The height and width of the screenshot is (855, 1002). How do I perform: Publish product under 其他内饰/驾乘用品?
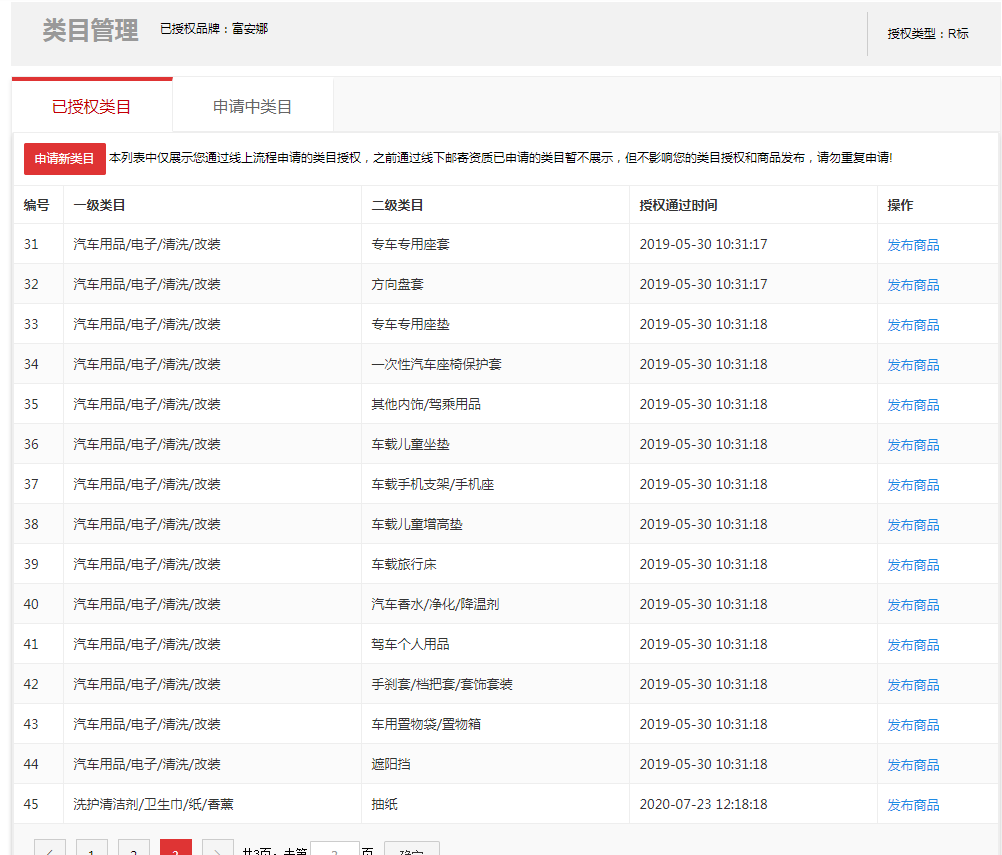pos(913,405)
